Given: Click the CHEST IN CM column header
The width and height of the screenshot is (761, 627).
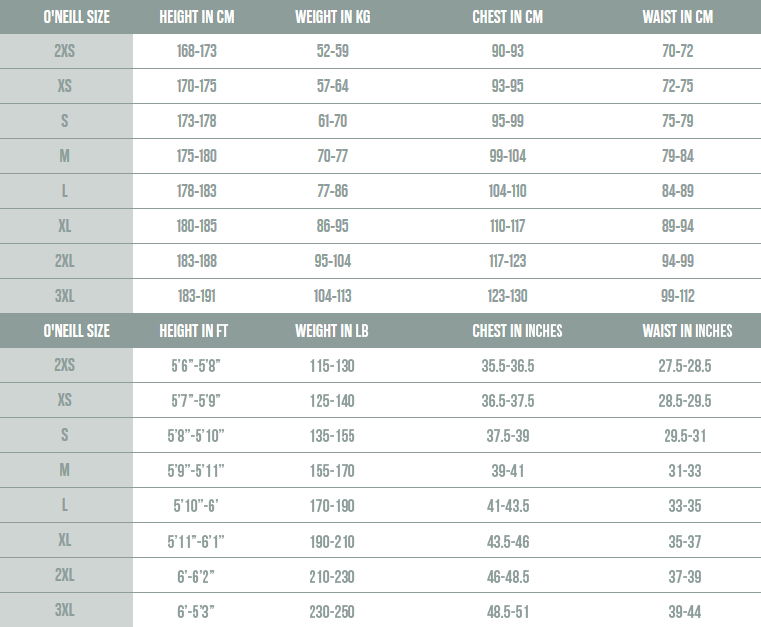Looking at the screenshot, I should coord(507,17).
